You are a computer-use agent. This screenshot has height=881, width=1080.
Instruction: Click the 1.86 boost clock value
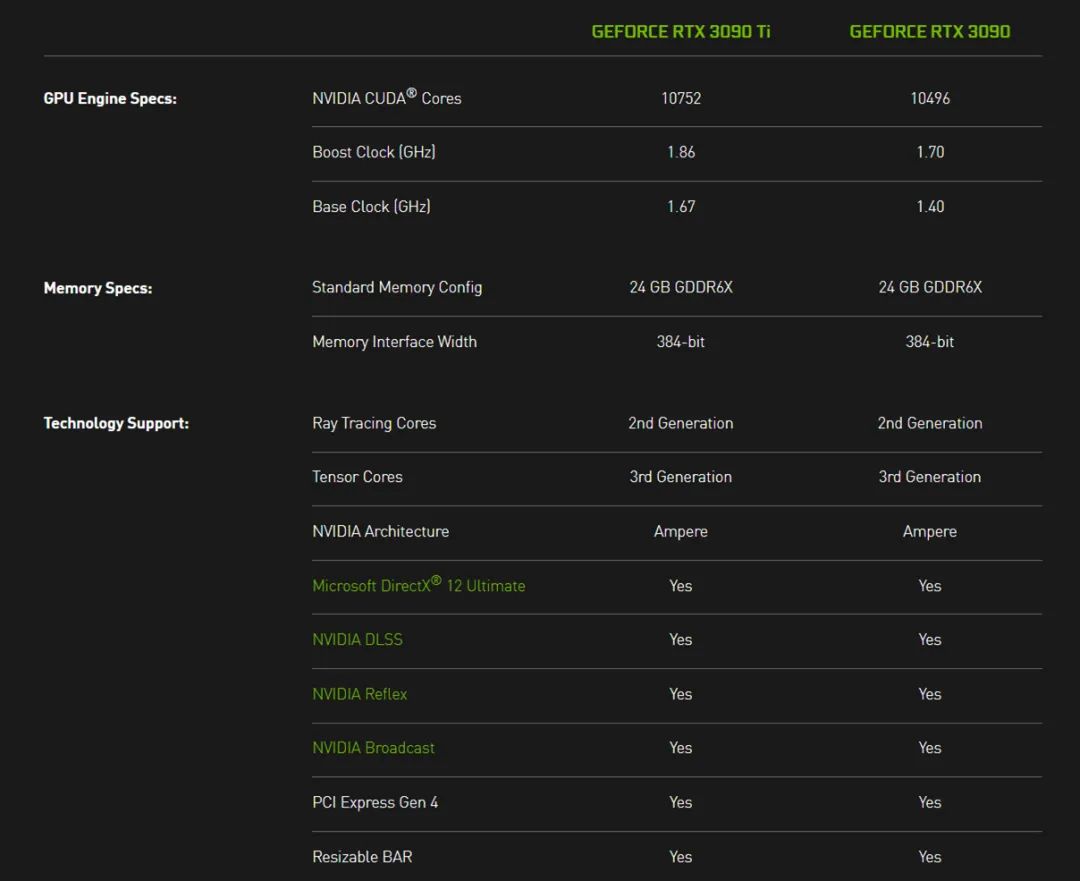(681, 152)
